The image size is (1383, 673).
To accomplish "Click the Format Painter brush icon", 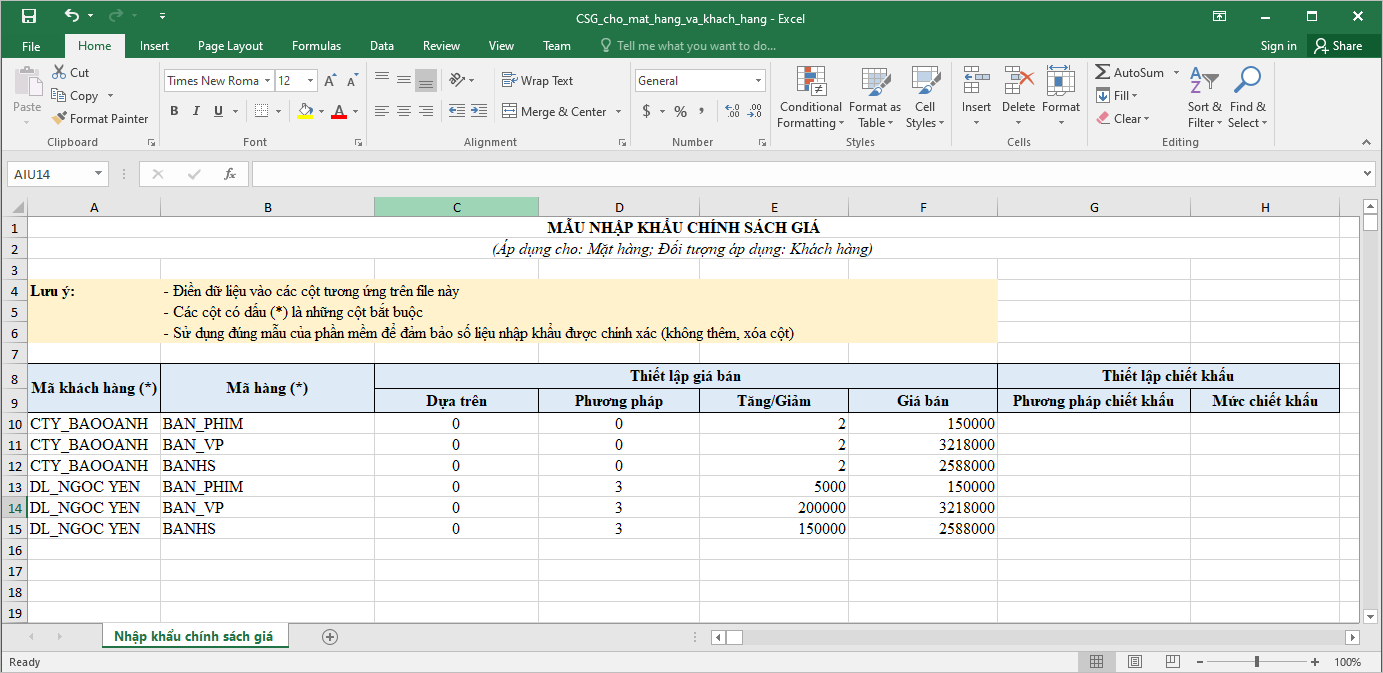I will coord(60,119).
